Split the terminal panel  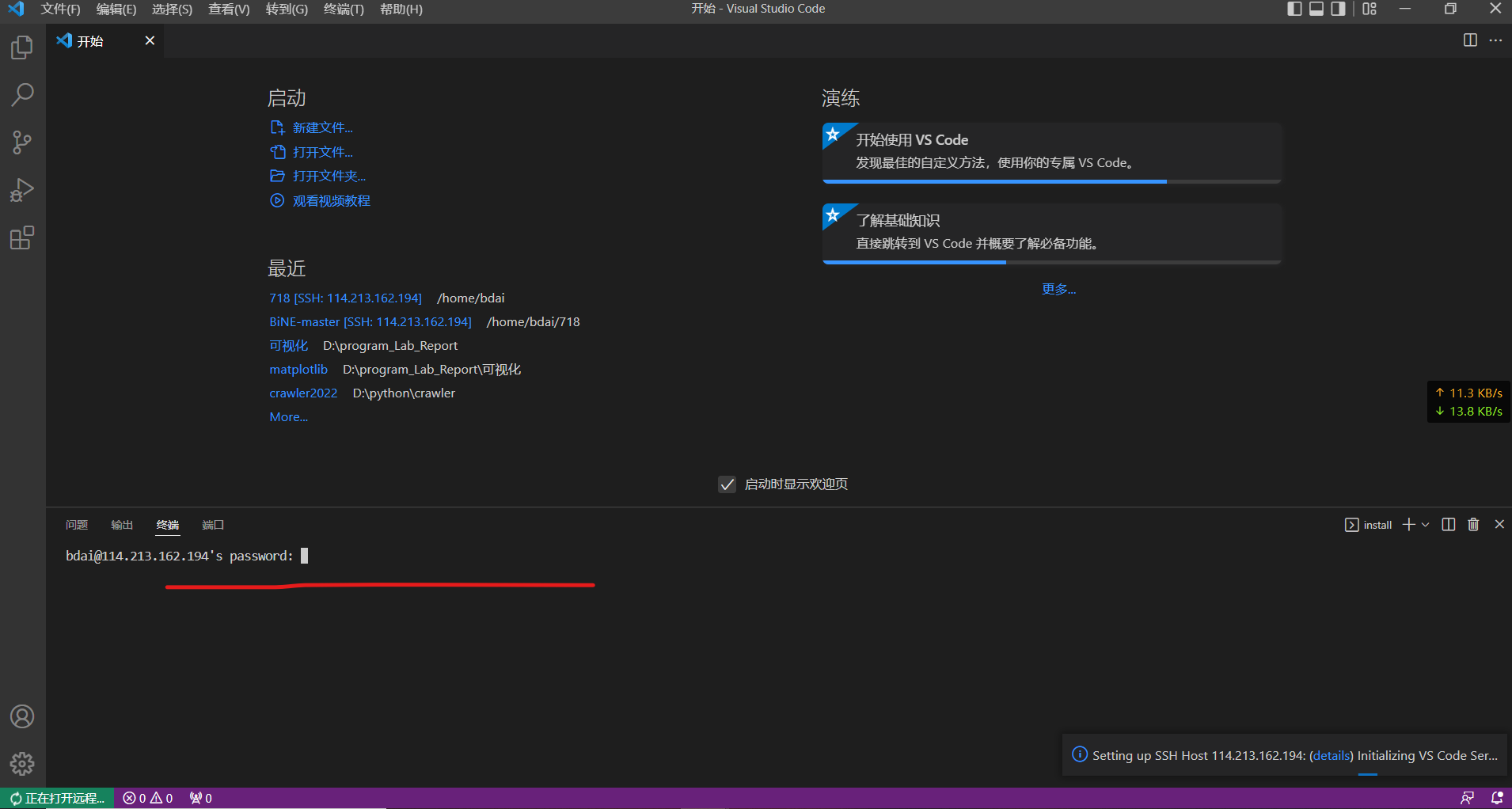(x=1449, y=525)
